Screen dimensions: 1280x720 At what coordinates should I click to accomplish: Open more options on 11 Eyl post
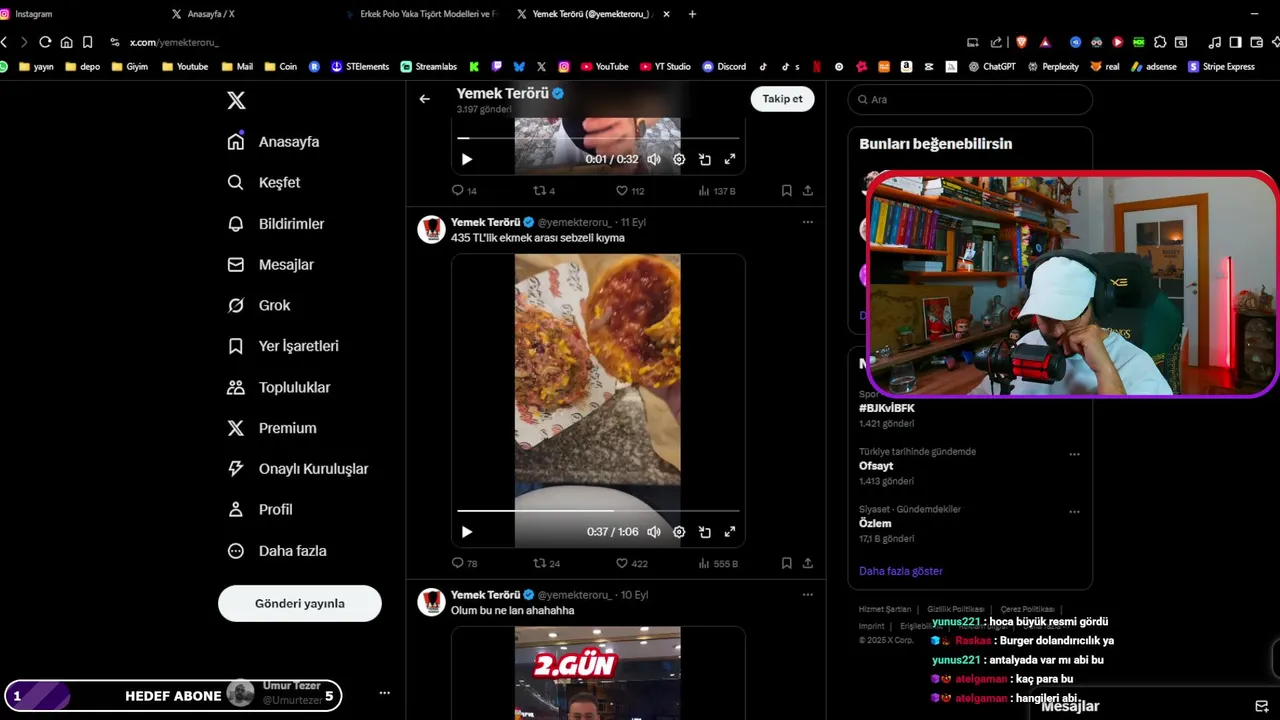[808, 222]
